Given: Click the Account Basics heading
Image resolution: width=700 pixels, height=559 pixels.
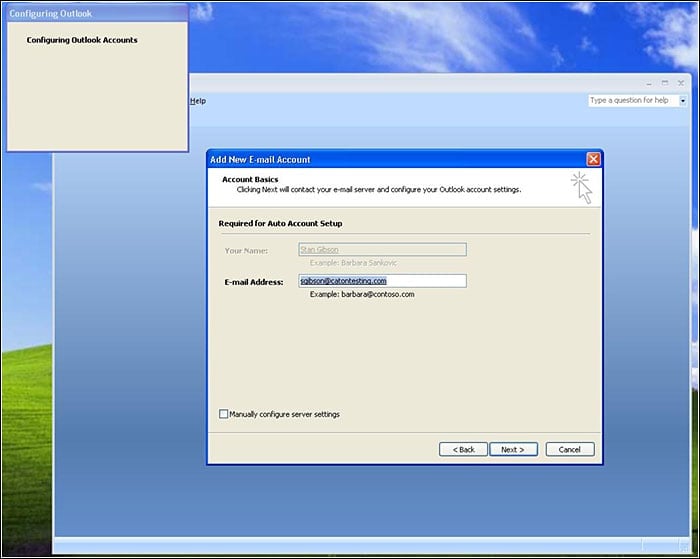Looking at the screenshot, I should tap(250, 179).
